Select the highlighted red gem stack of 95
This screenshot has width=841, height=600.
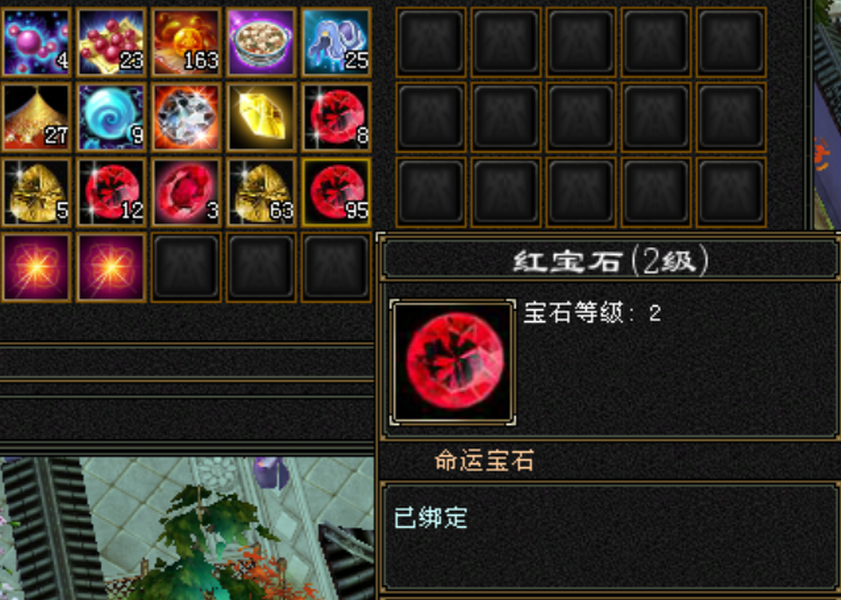tap(336, 192)
